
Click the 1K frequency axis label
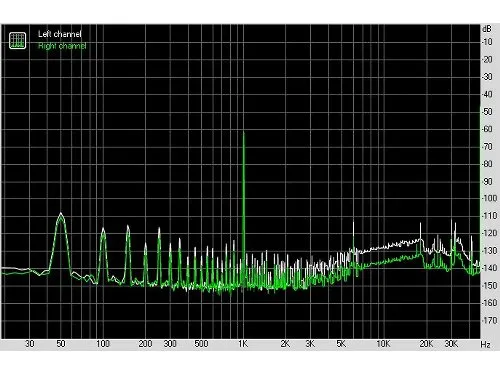point(243,344)
